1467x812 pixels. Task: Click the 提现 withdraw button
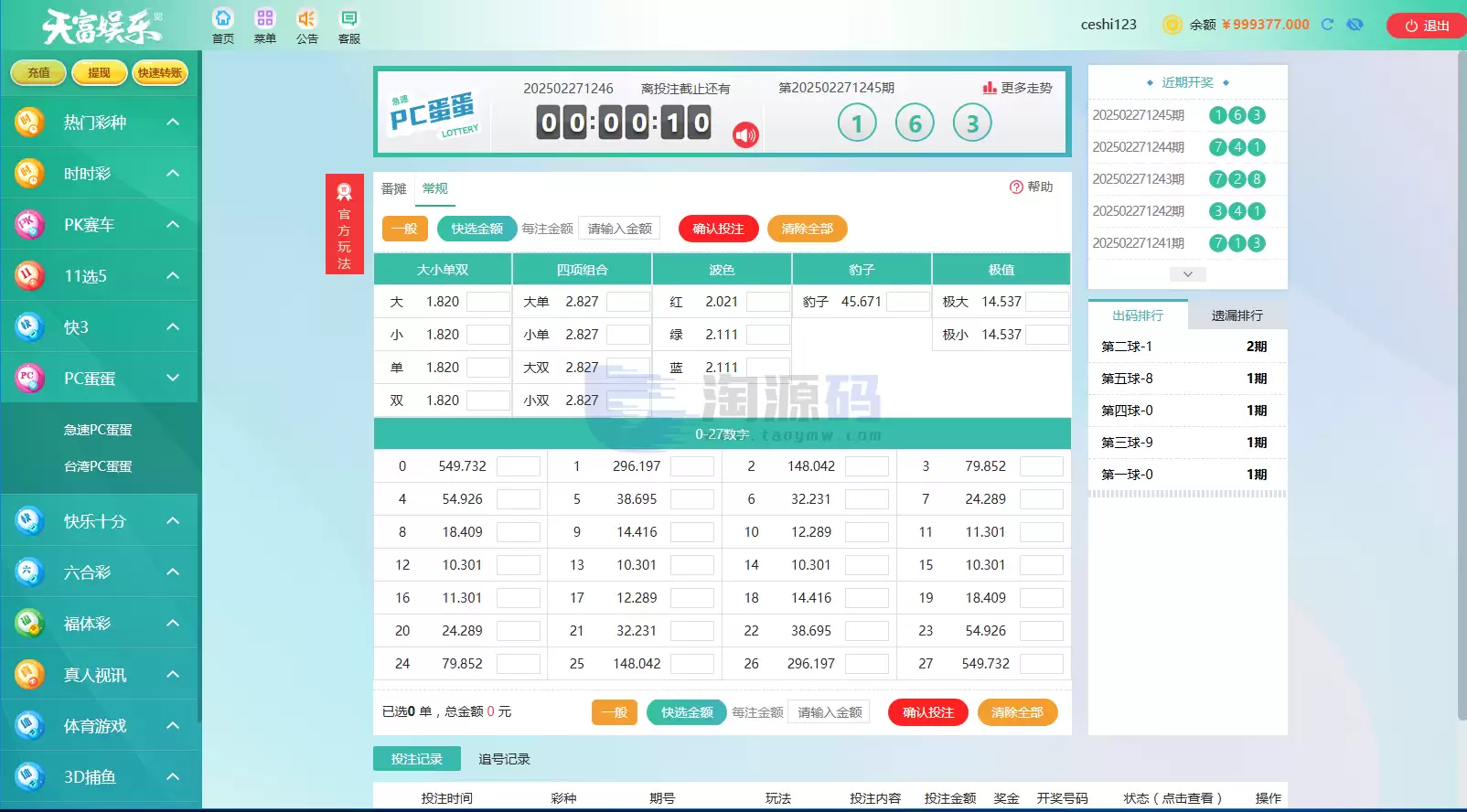pos(99,73)
